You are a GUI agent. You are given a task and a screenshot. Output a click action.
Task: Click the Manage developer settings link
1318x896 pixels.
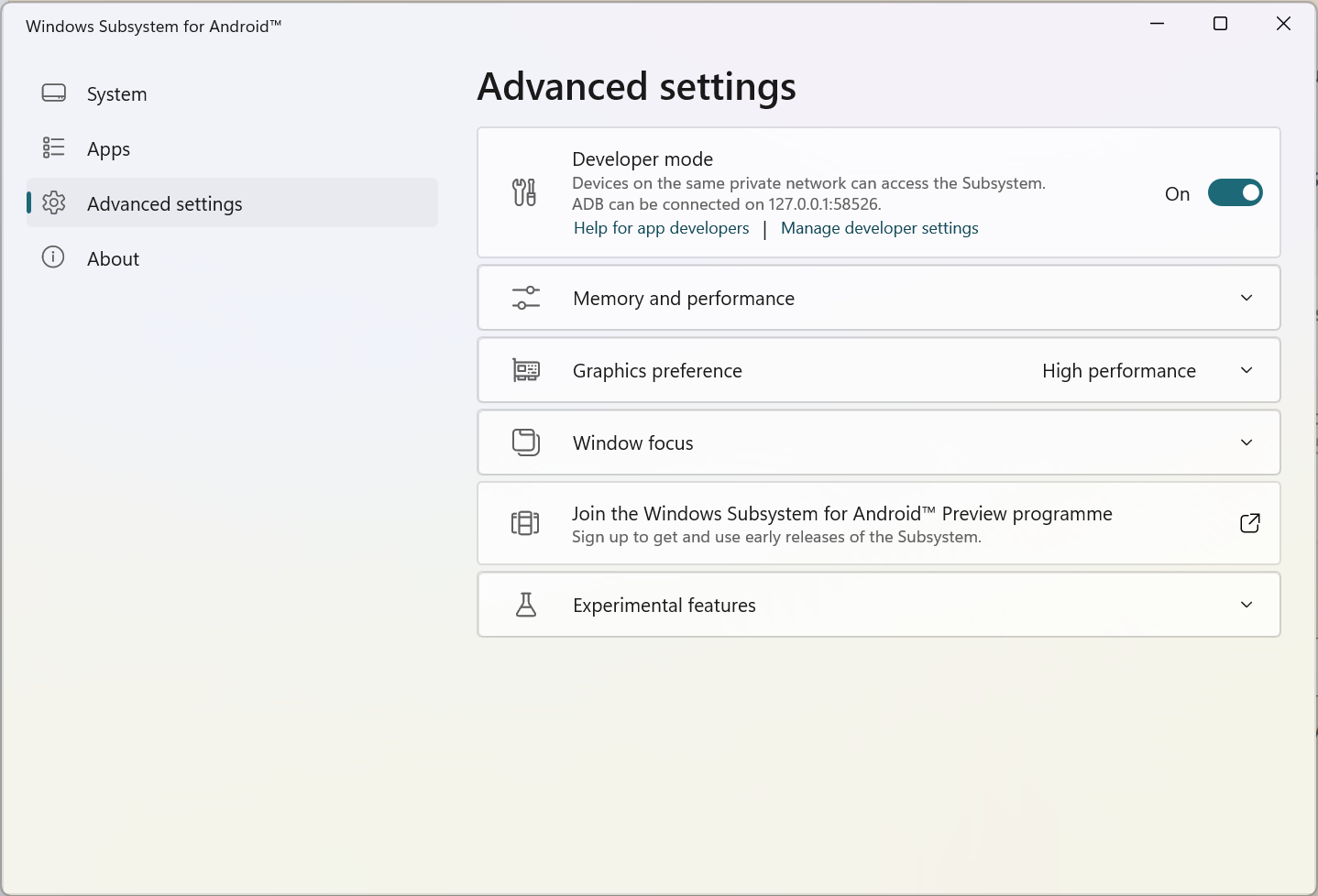coord(880,228)
